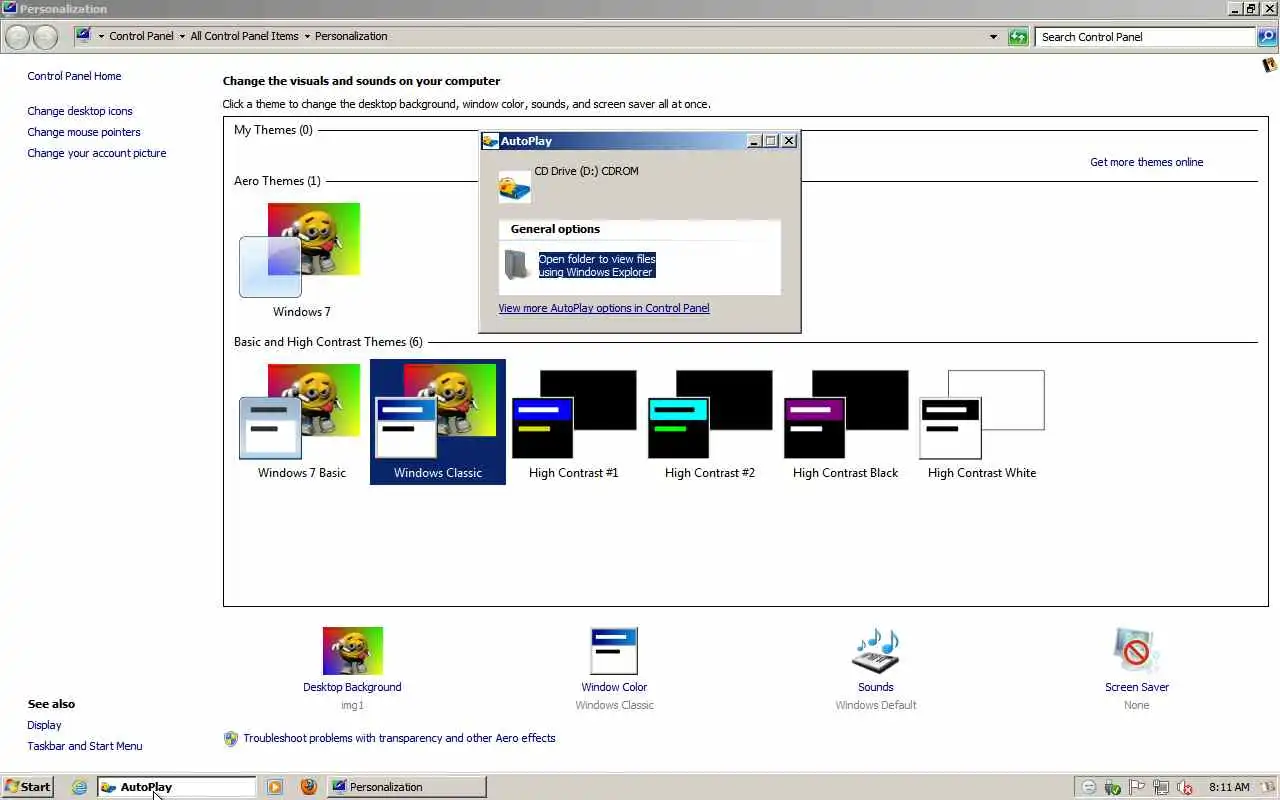Image resolution: width=1280 pixels, height=800 pixels.
Task: Click the Control Panel breadcrumb
Action: (141, 36)
